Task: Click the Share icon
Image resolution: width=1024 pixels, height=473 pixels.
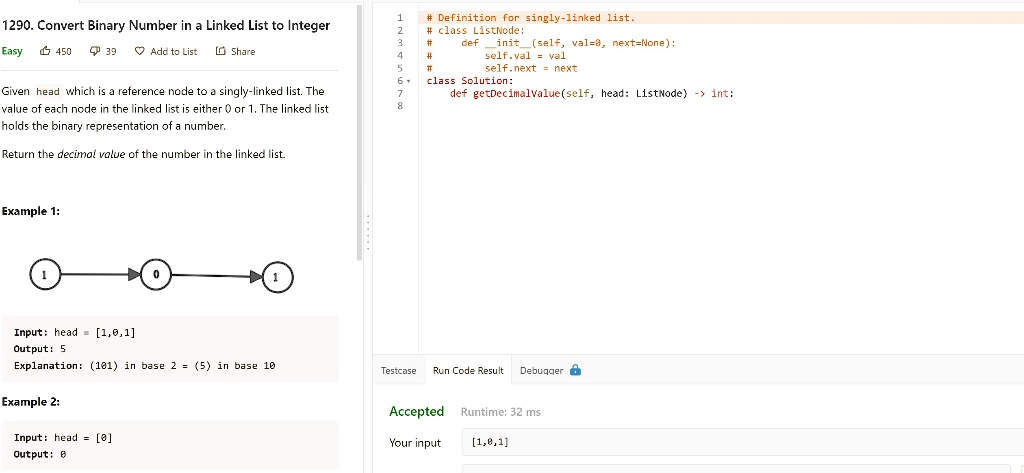Action: point(220,51)
